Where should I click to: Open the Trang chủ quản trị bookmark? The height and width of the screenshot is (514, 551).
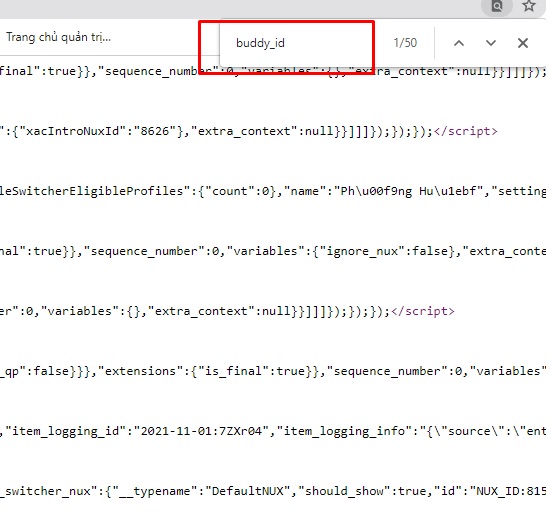point(58,37)
